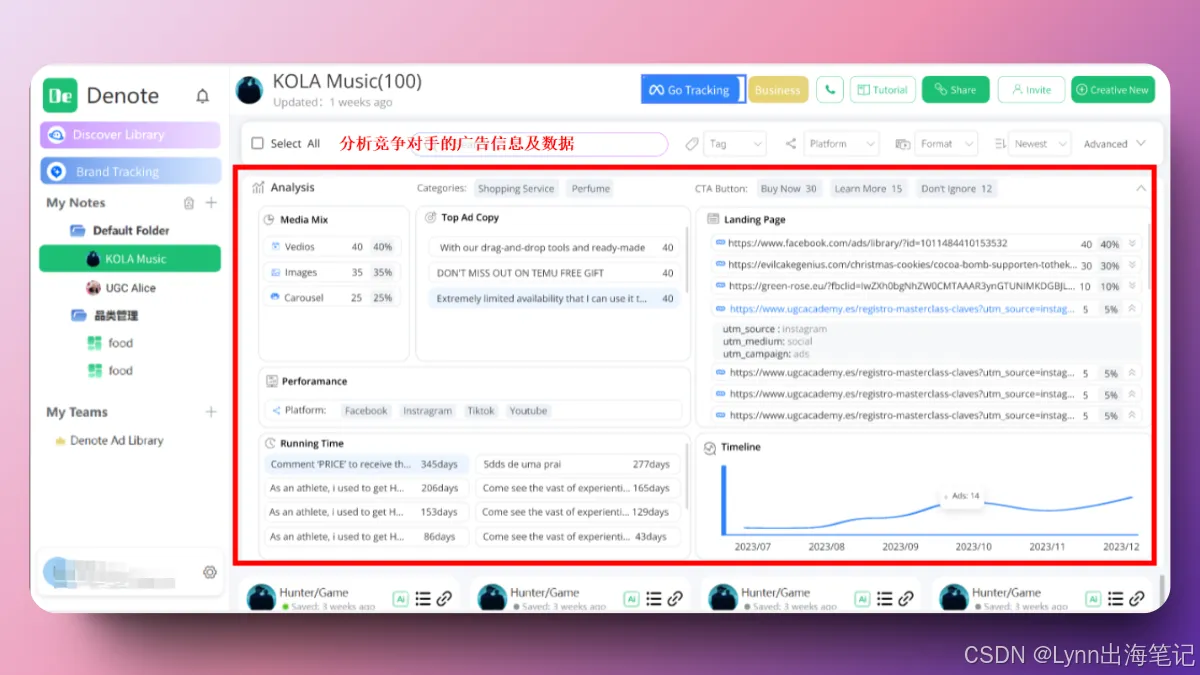Add a new team with plus icon
The image size is (1200, 675).
pos(211,412)
